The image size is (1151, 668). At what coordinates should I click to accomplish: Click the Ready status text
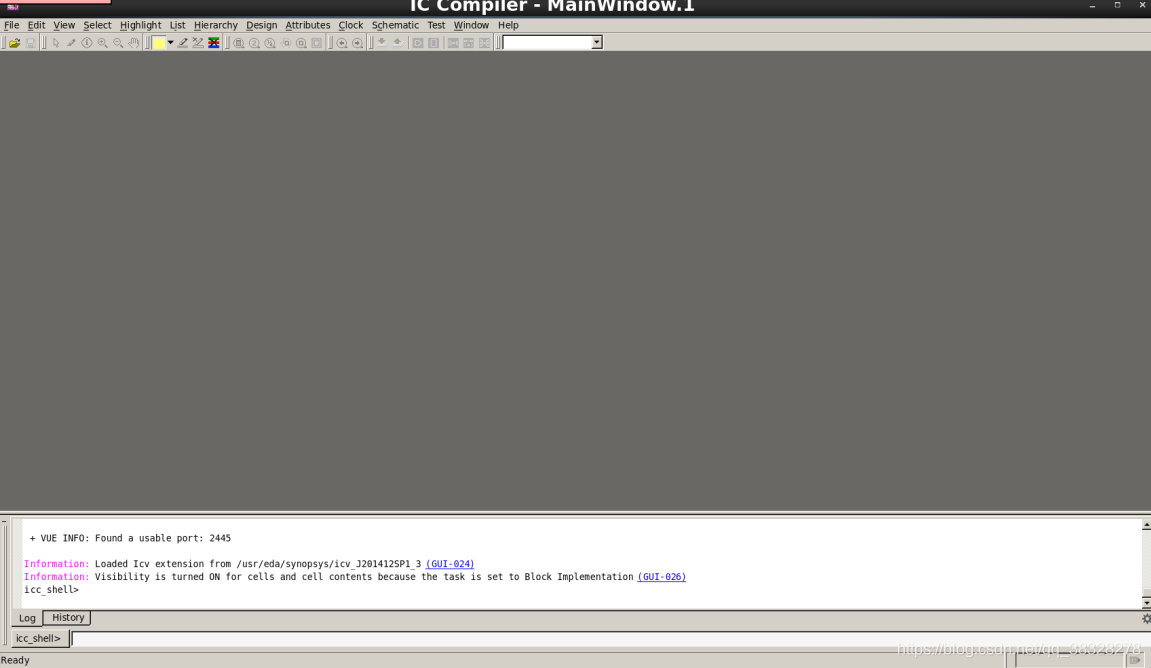click(x=15, y=660)
